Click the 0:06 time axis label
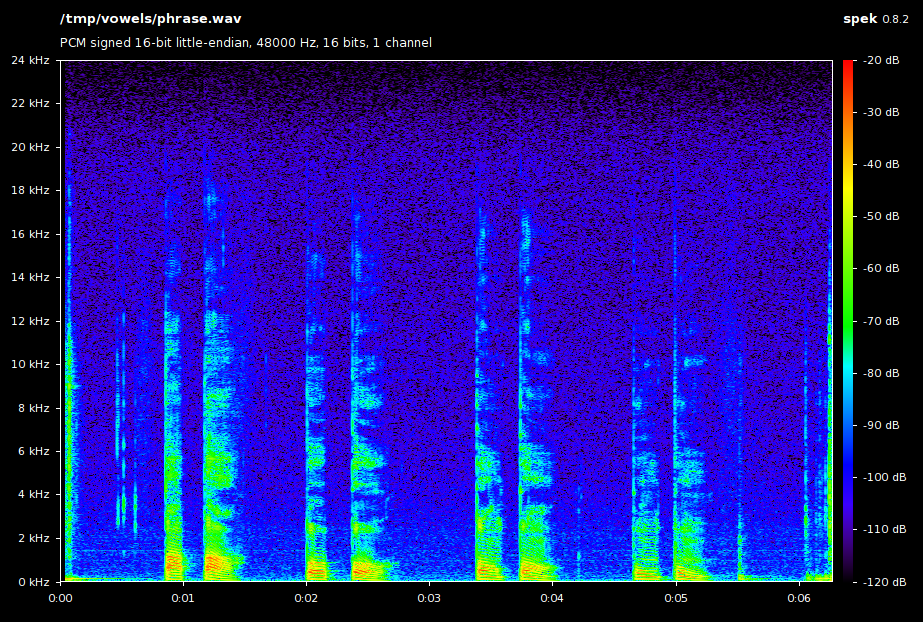 [x=799, y=598]
